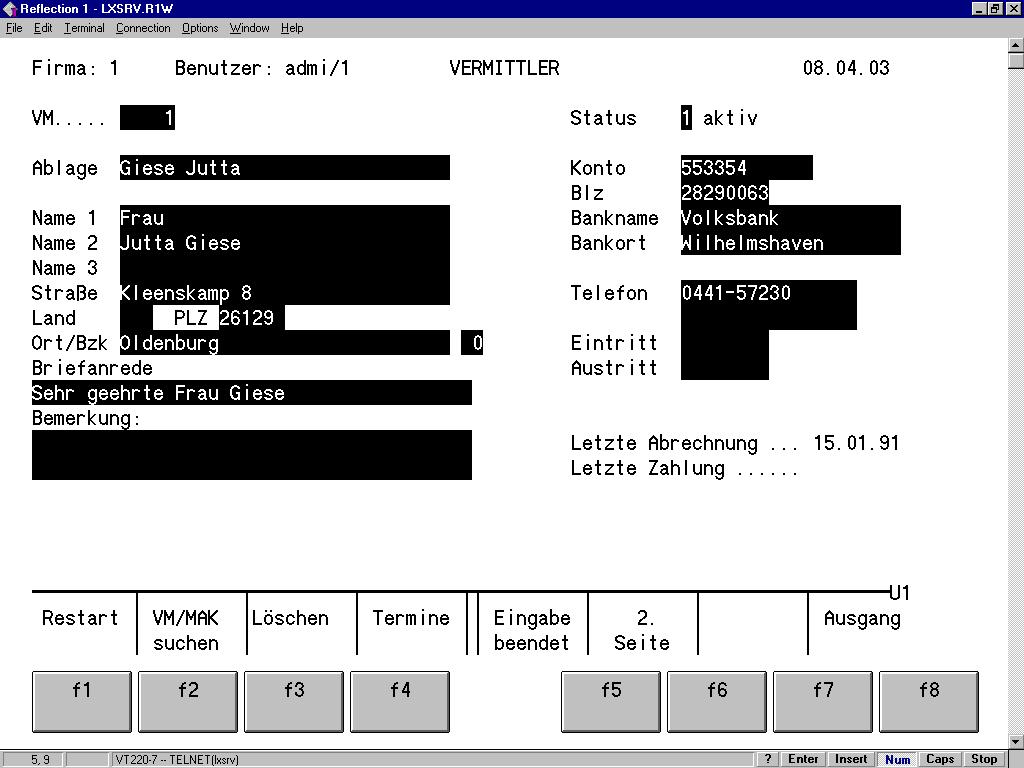The width and height of the screenshot is (1024, 768).
Task: Click the Enter button in status bar
Action: 803,759
